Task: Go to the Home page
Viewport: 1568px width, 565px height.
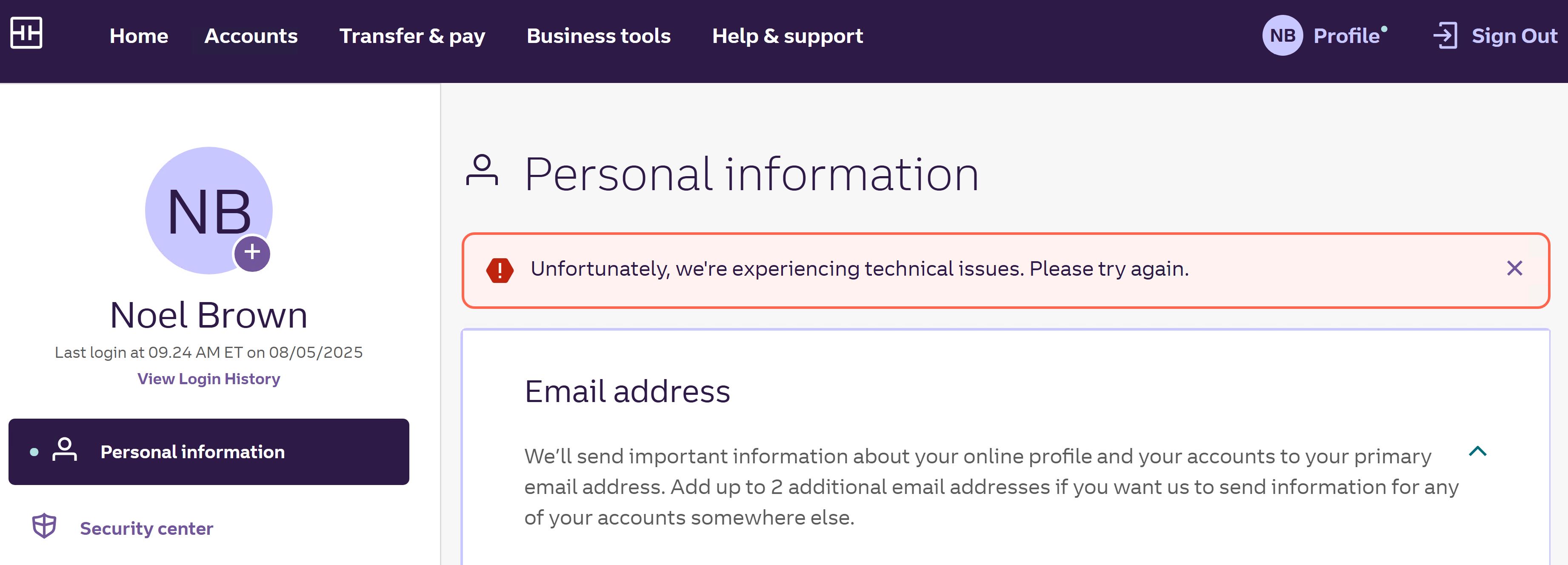Action: click(x=139, y=36)
